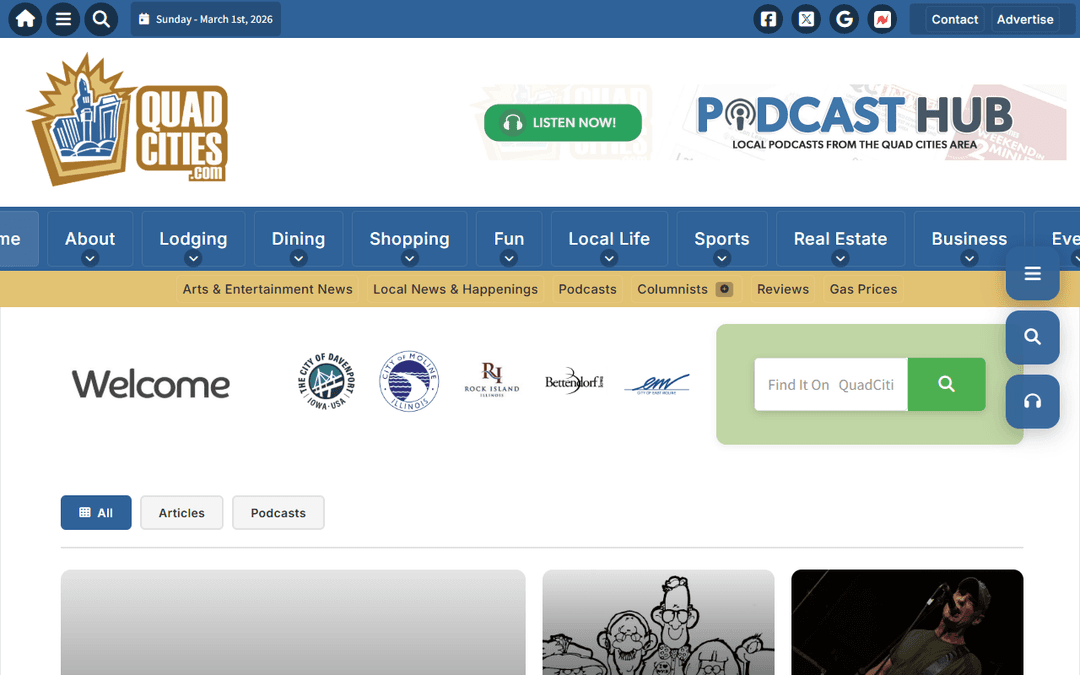Open the X (Twitter) social icon
Image resolution: width=1080 pixels, height=675 pixels.
[x=806, y=19]
